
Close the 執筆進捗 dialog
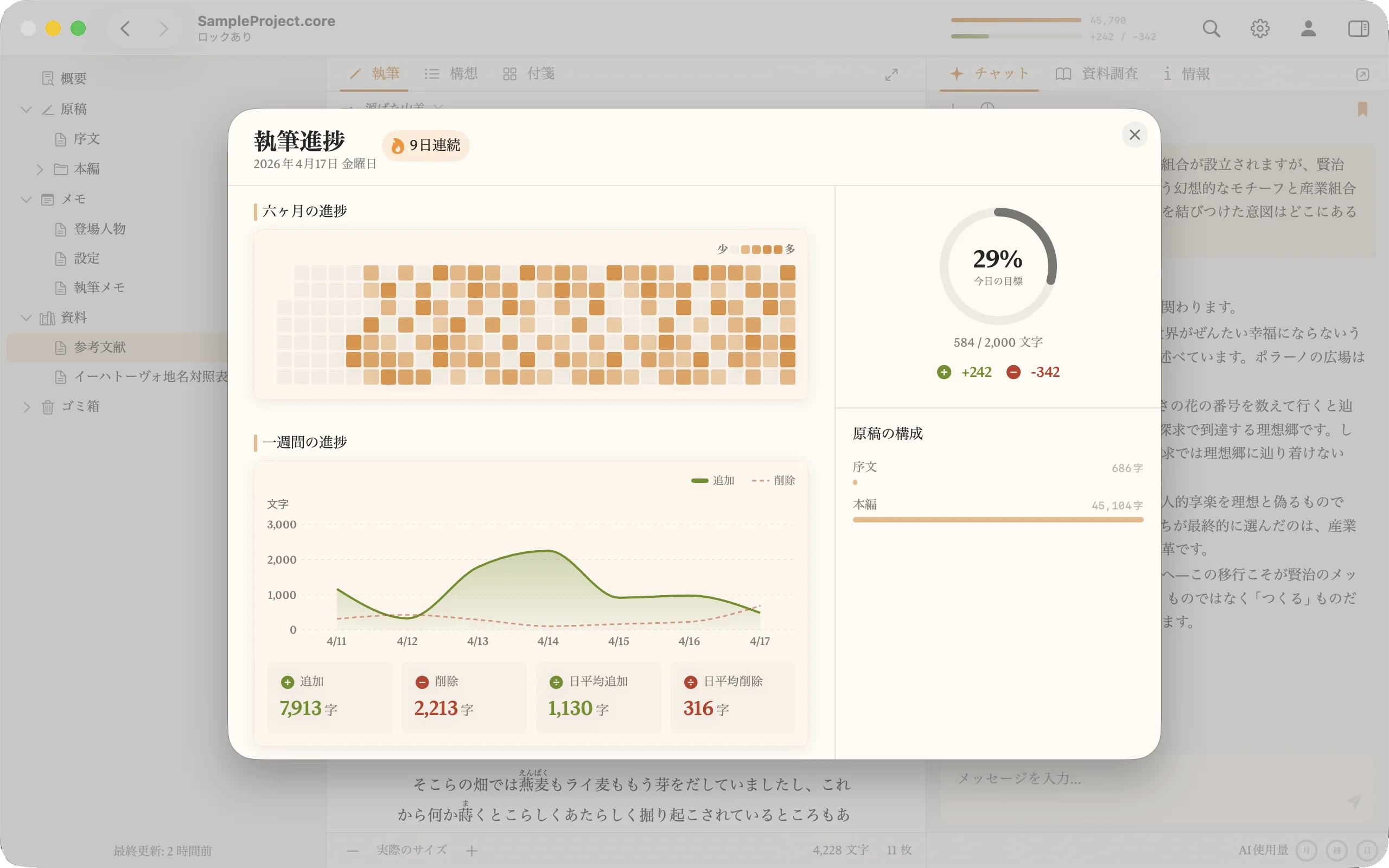[1134, 135]
